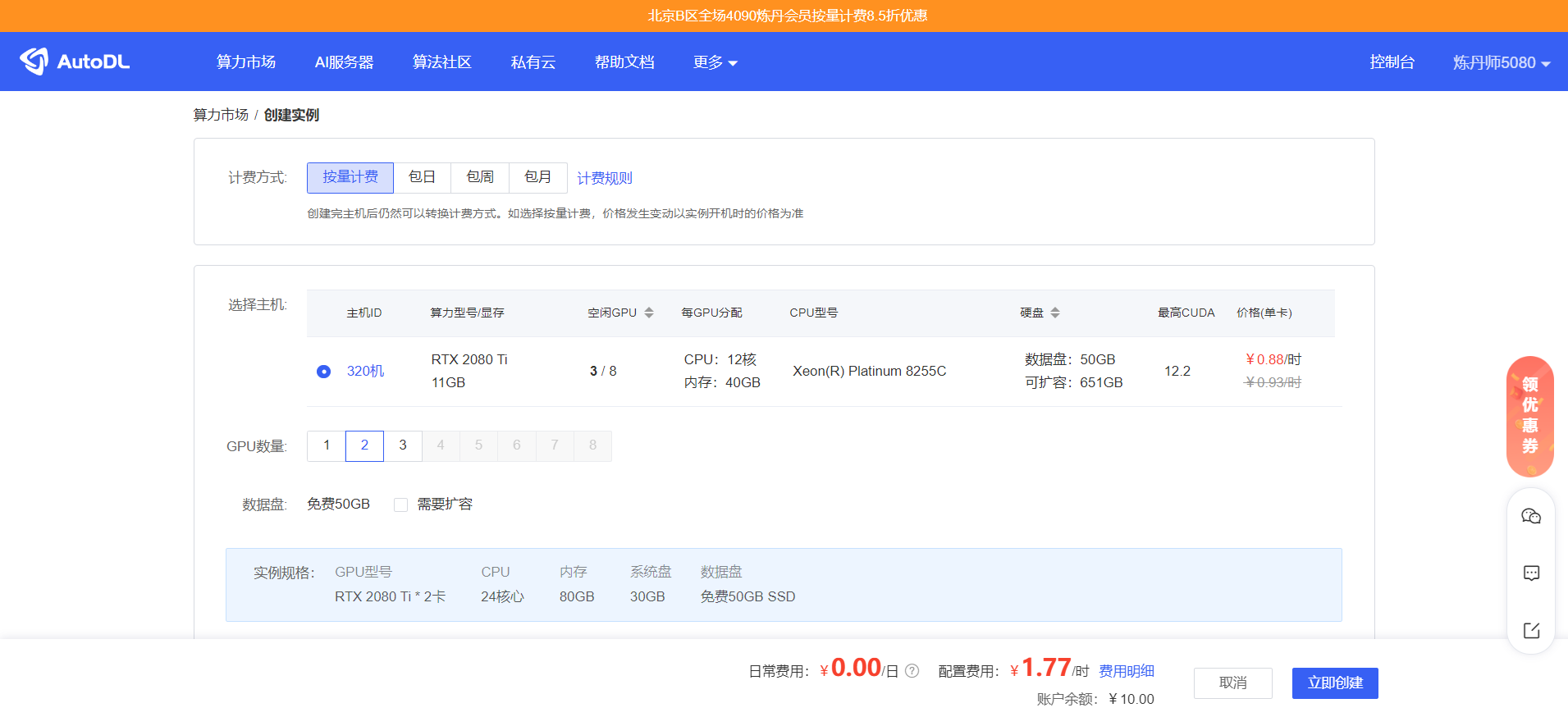Click the Xeon(R) Platinum 8255C cell
This screenshot has height=726, width=1568.
point(870,372)
